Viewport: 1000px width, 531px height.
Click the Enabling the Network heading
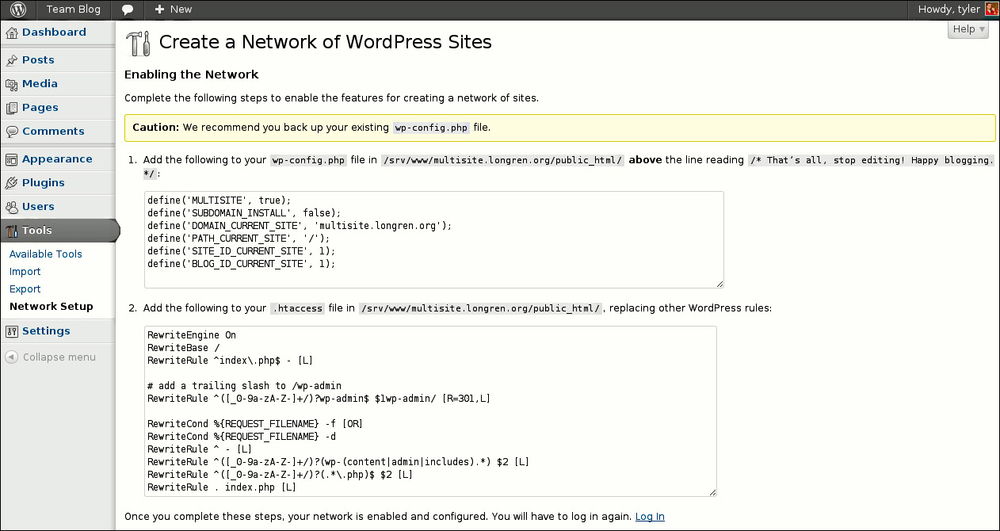pos(191,75)
